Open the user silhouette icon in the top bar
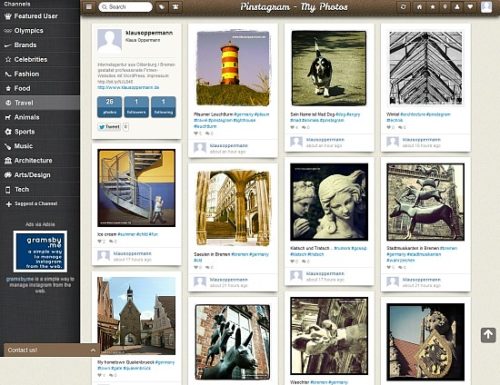500x385 pixels. tap(457, 7)
